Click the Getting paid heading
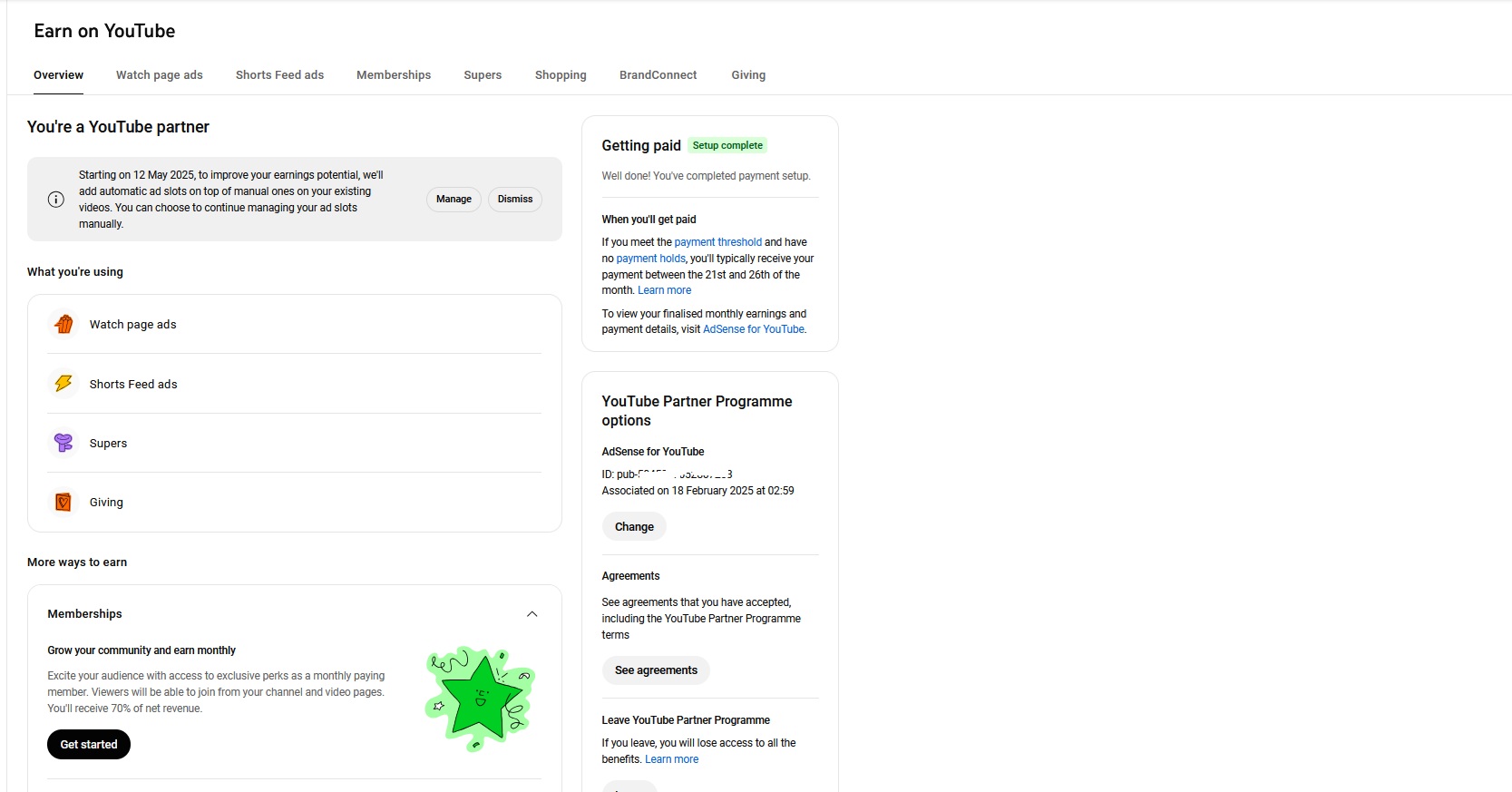This screenshot has width=1512, height=792. point(641,145)
